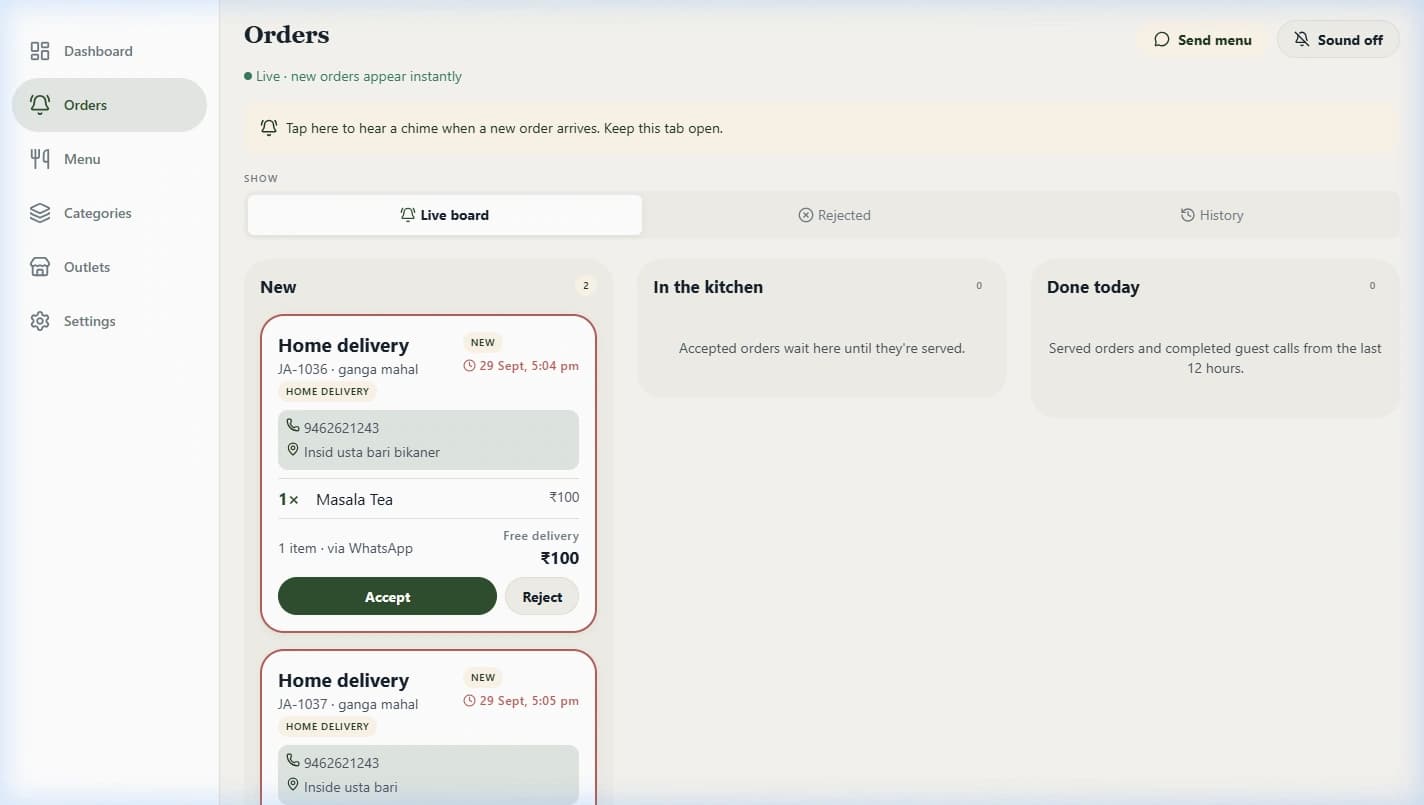Click the Categories layers icon
Image resolution: width=1424 pixels, height=805 pixels.
click(40, 213)
